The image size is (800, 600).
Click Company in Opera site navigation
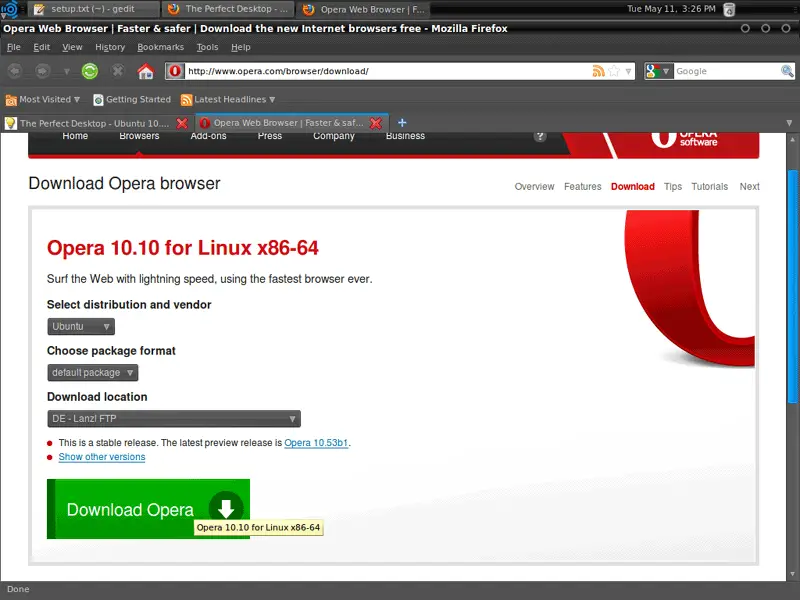tap(334, 136)
